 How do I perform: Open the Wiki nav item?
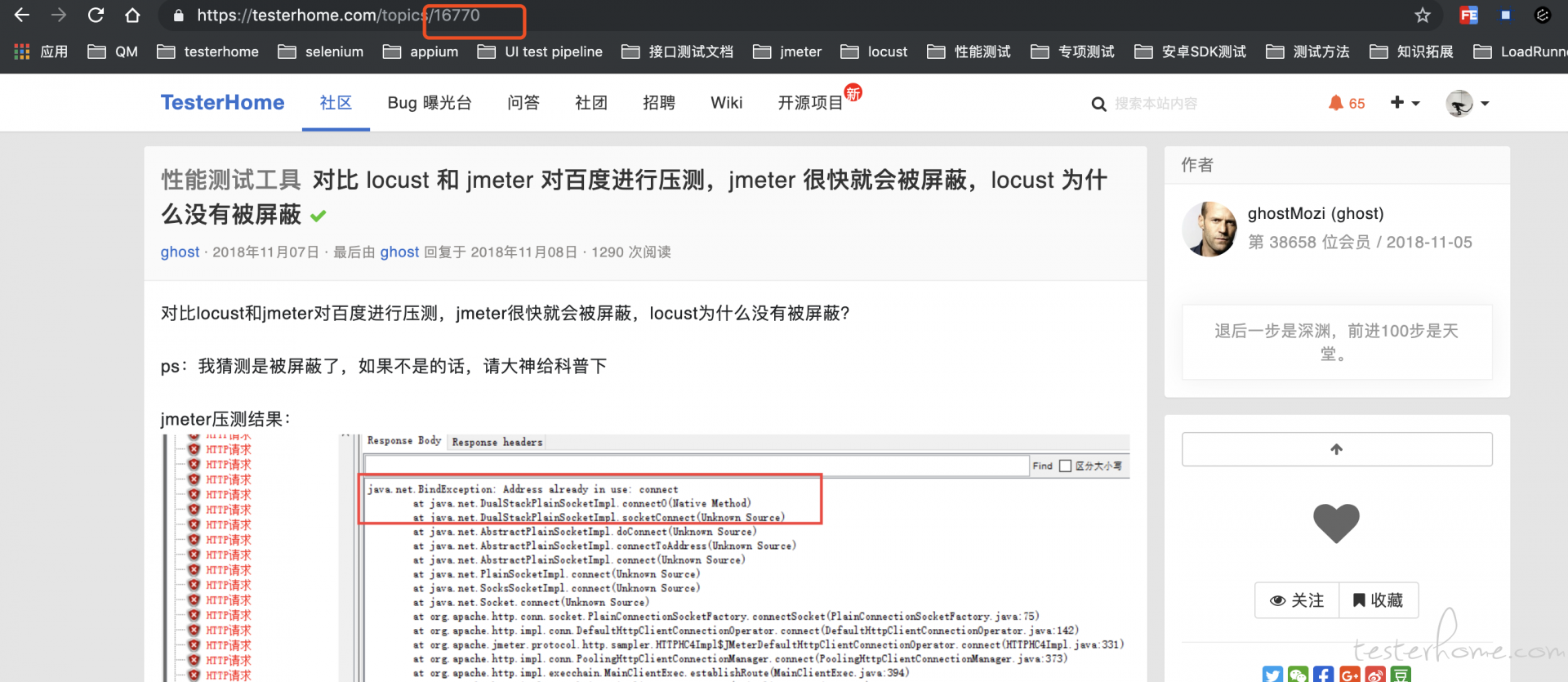(727, 103)
